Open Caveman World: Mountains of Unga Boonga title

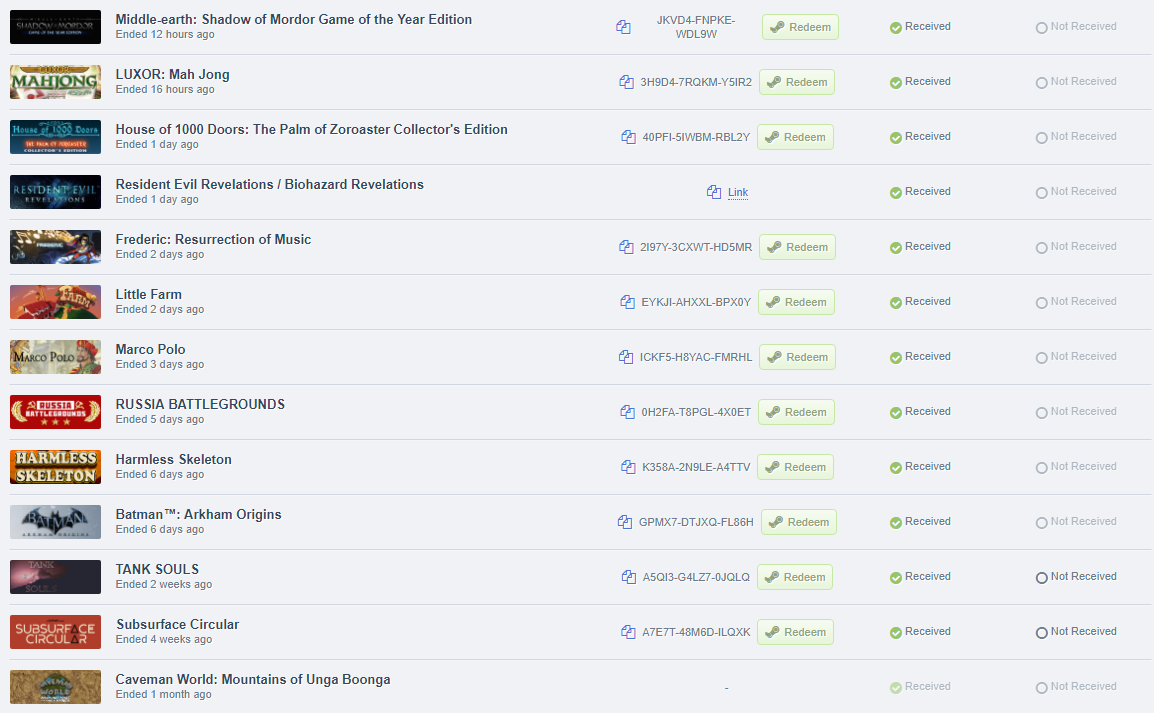[253, 679]
